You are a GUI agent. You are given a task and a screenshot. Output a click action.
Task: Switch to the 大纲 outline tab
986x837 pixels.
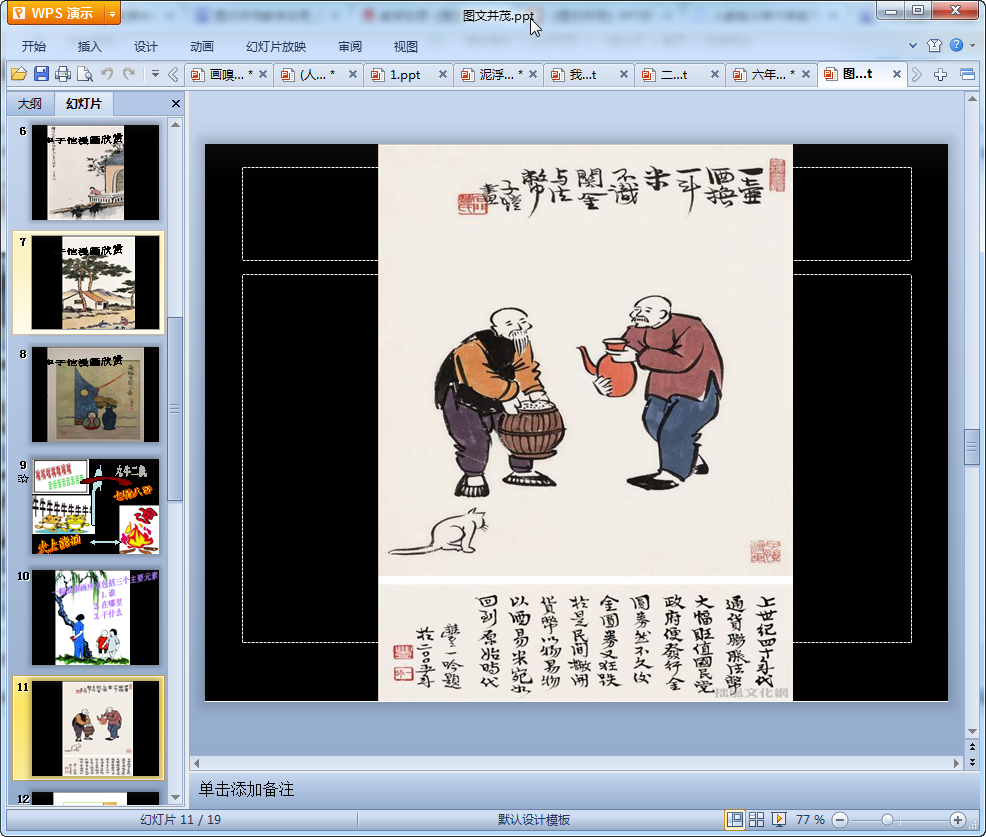[x=30, y=104]
